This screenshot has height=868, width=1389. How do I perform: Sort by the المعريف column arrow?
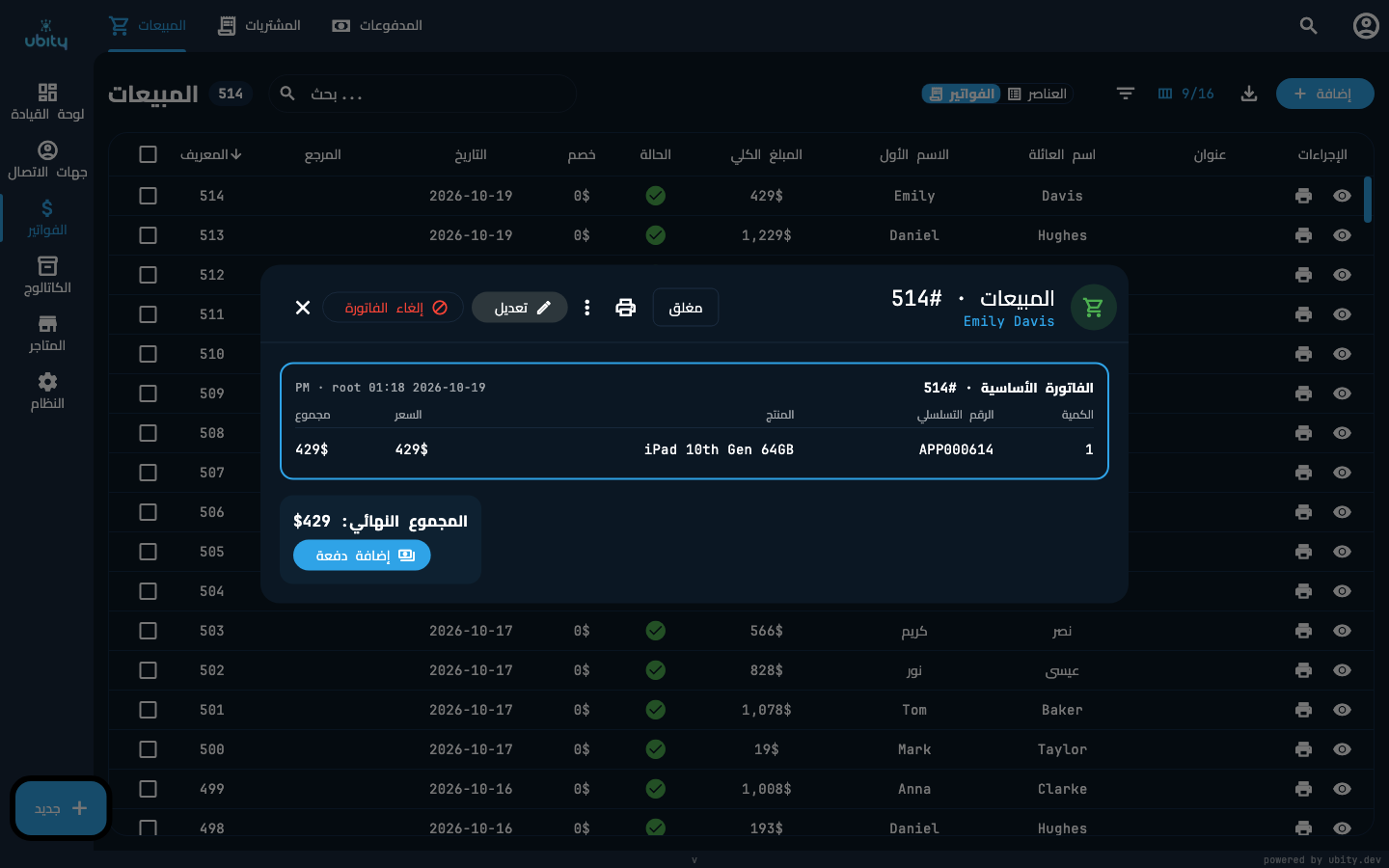click(236, 154)
